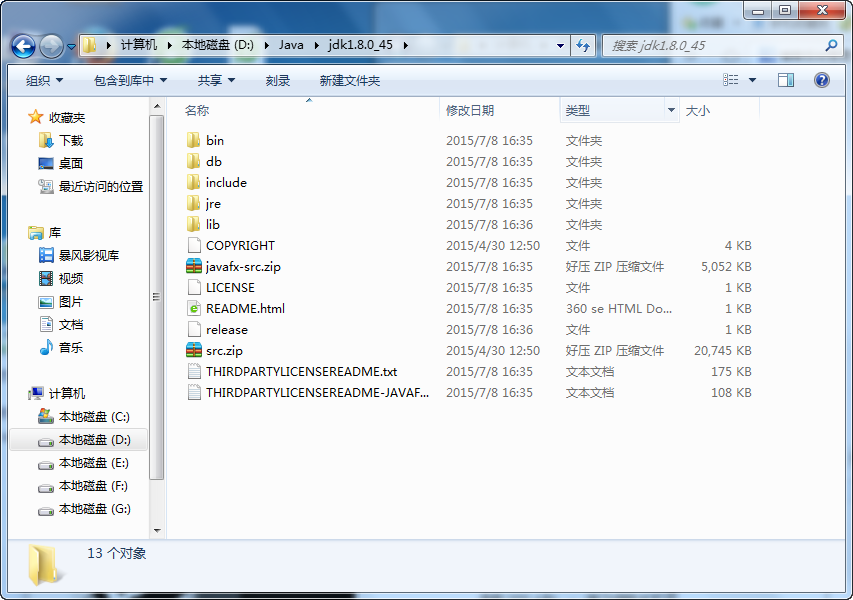Viewport: 853px width, 600px height.
Task: Open 下载 in favorites
Action: (x=71, y=140)
